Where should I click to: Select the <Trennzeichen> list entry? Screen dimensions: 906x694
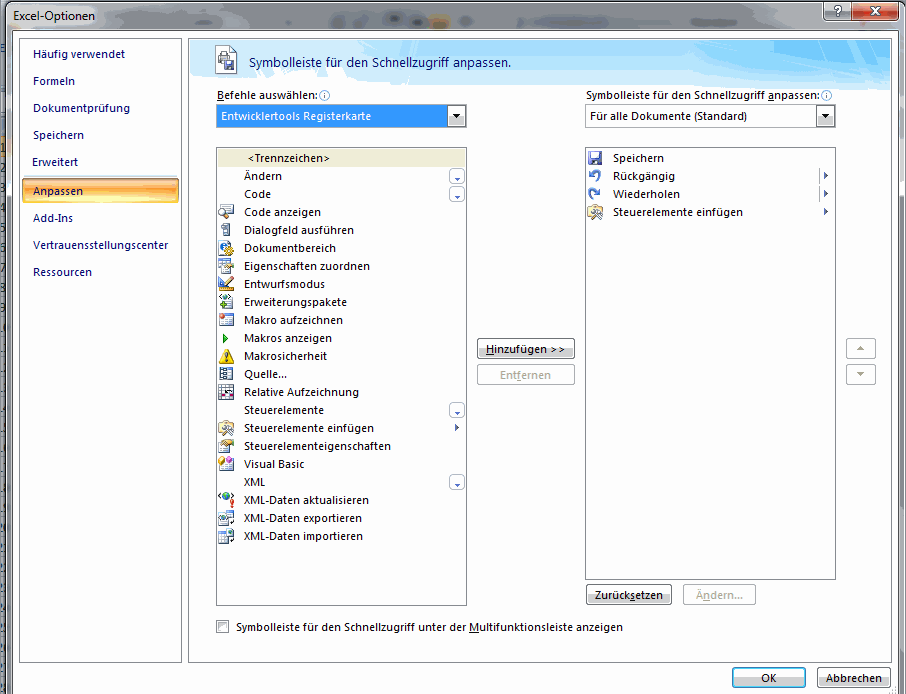click(288, 158)
